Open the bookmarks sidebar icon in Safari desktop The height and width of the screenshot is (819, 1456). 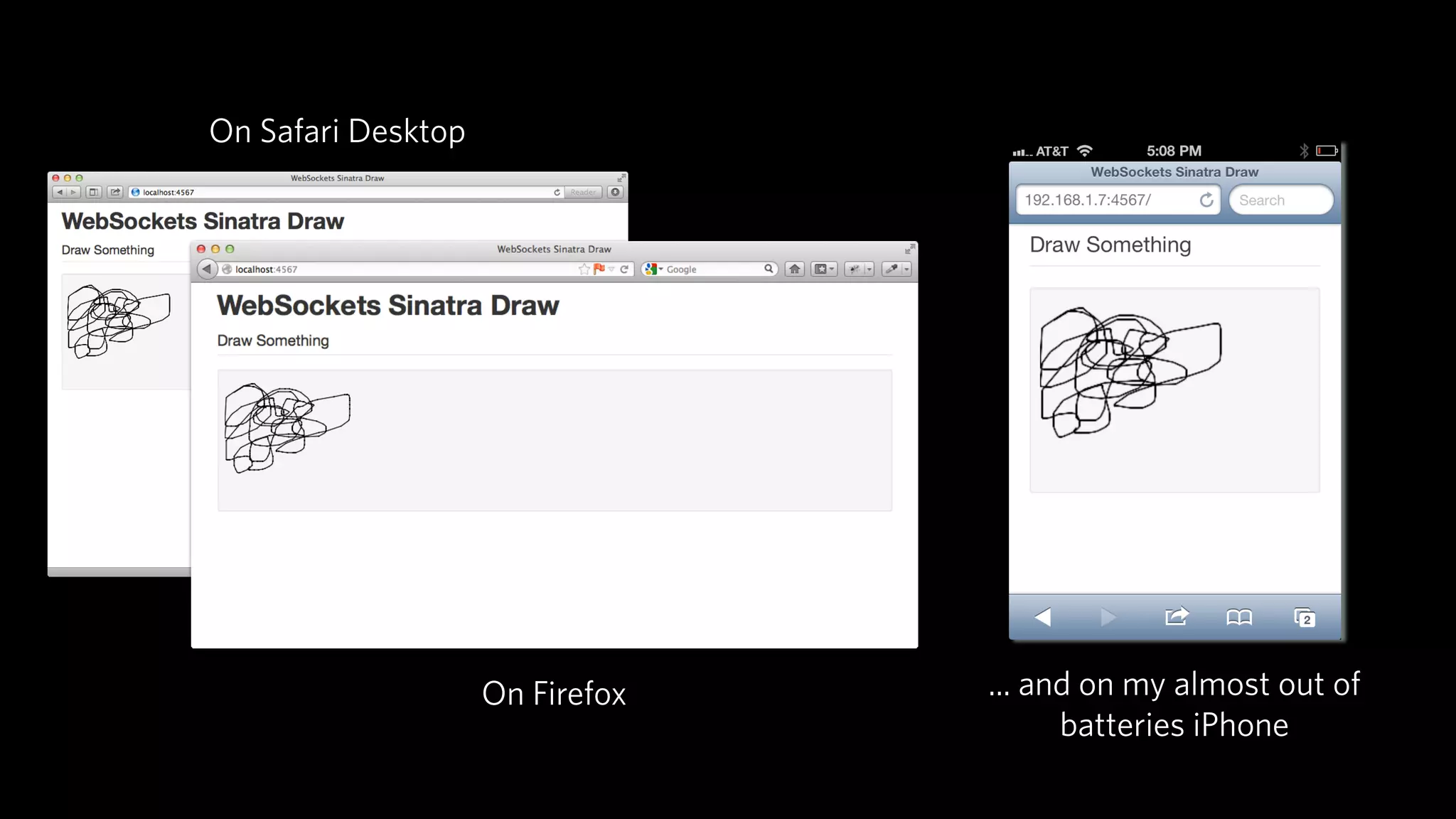click(x=93, y=192)
